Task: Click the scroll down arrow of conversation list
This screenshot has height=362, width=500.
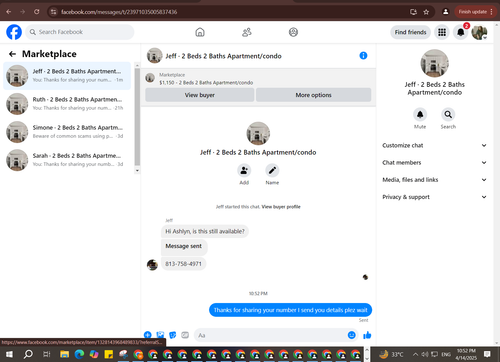Action: pyautogui.click(x=137, y=170)
